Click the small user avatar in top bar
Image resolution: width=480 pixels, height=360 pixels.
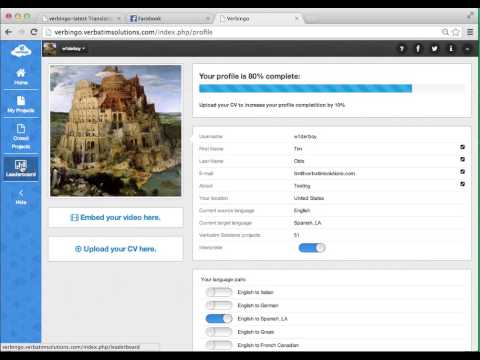[50, 49]
